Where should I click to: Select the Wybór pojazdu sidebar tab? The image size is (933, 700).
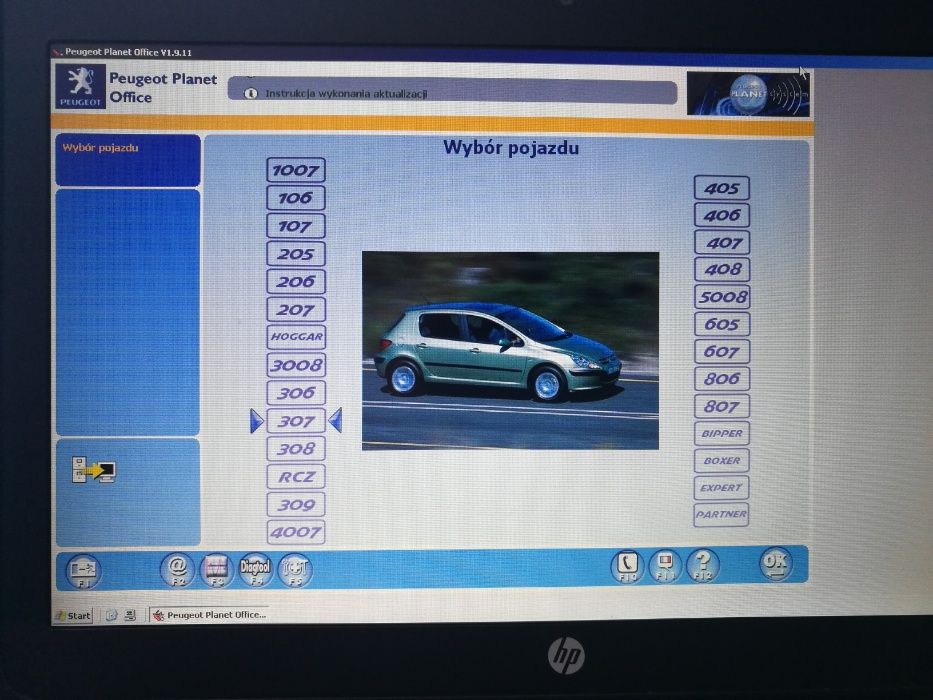point(128,160)
